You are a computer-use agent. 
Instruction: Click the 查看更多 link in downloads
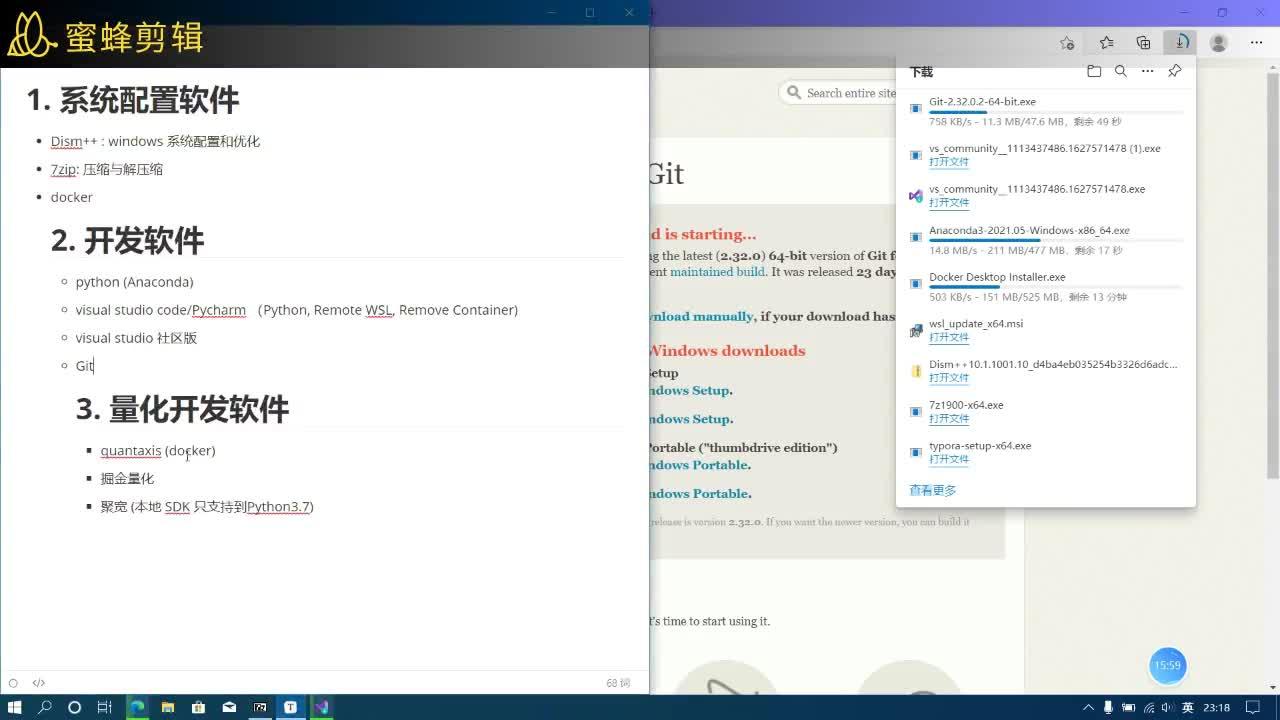pyautogui.click(x=933, y=490)
